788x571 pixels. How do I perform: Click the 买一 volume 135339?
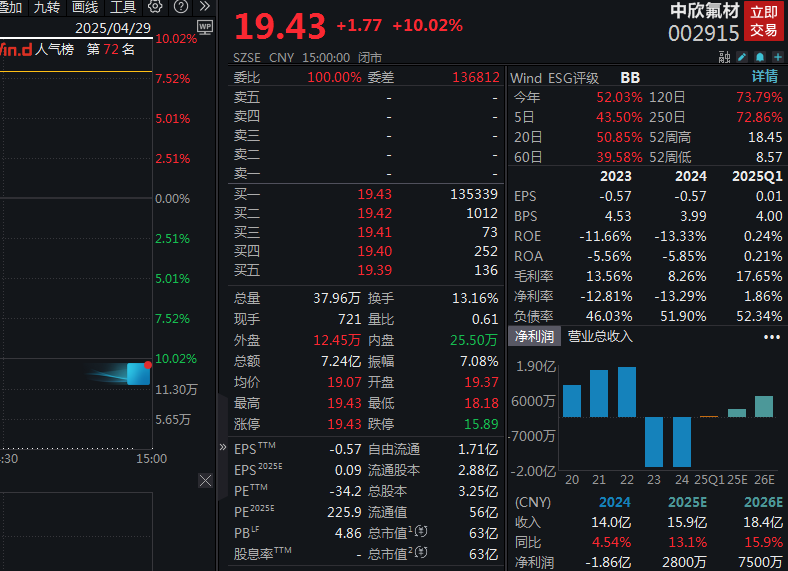tap(474, 194)
